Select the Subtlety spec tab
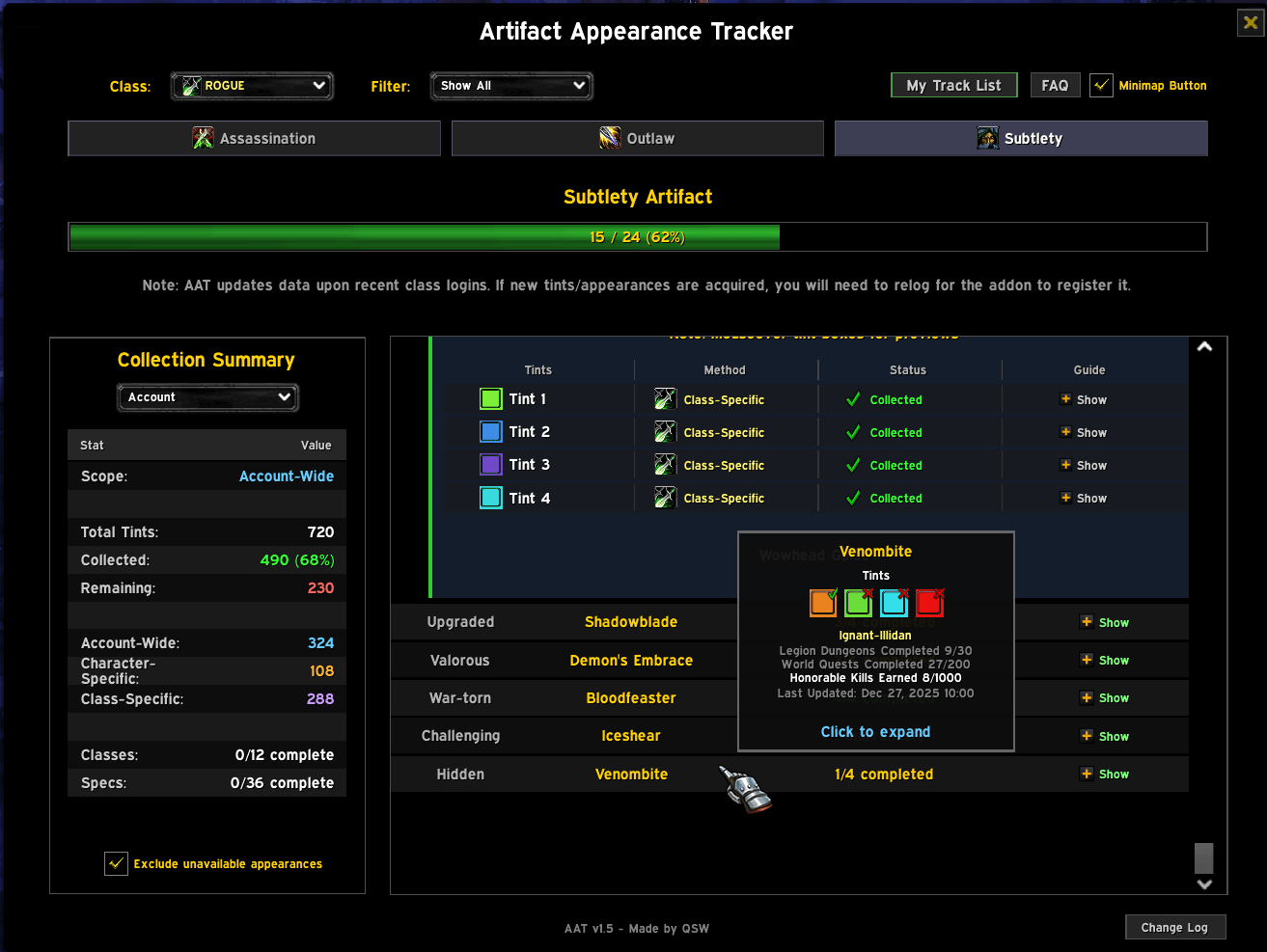 point(1021,138)
